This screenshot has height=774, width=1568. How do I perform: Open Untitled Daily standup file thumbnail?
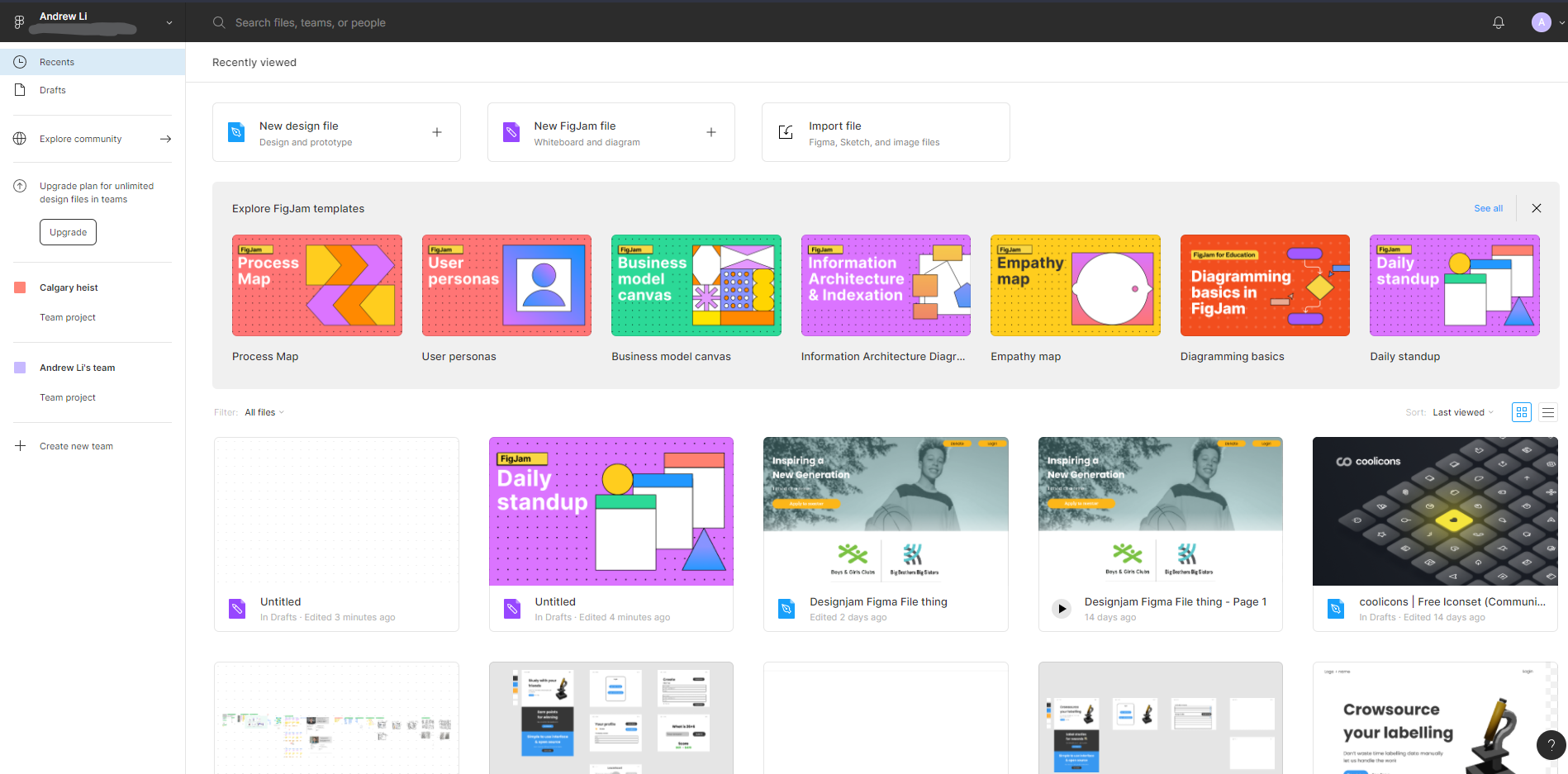(x=611, y=511)
